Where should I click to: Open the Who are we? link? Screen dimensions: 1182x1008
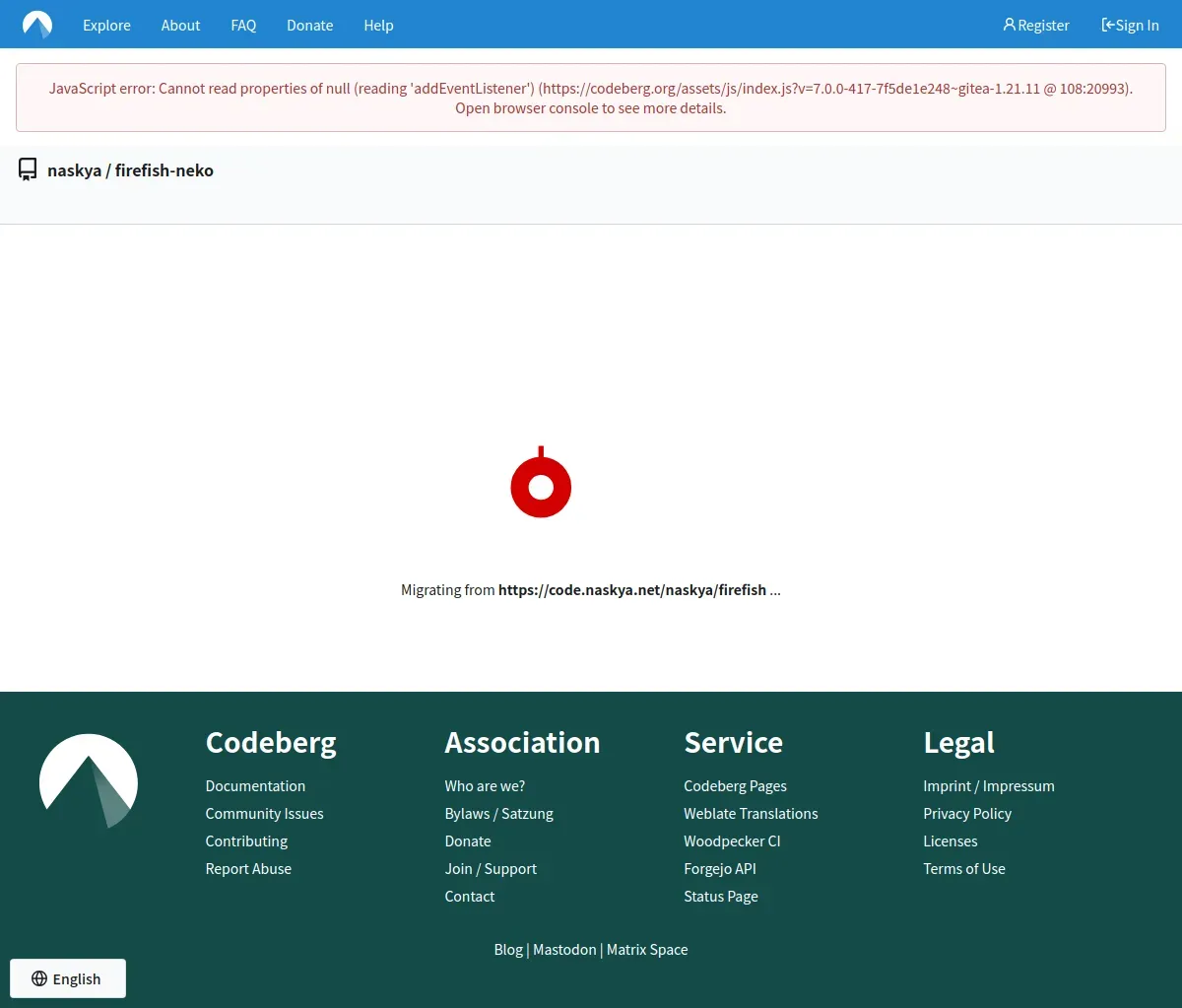click(485, 786)
